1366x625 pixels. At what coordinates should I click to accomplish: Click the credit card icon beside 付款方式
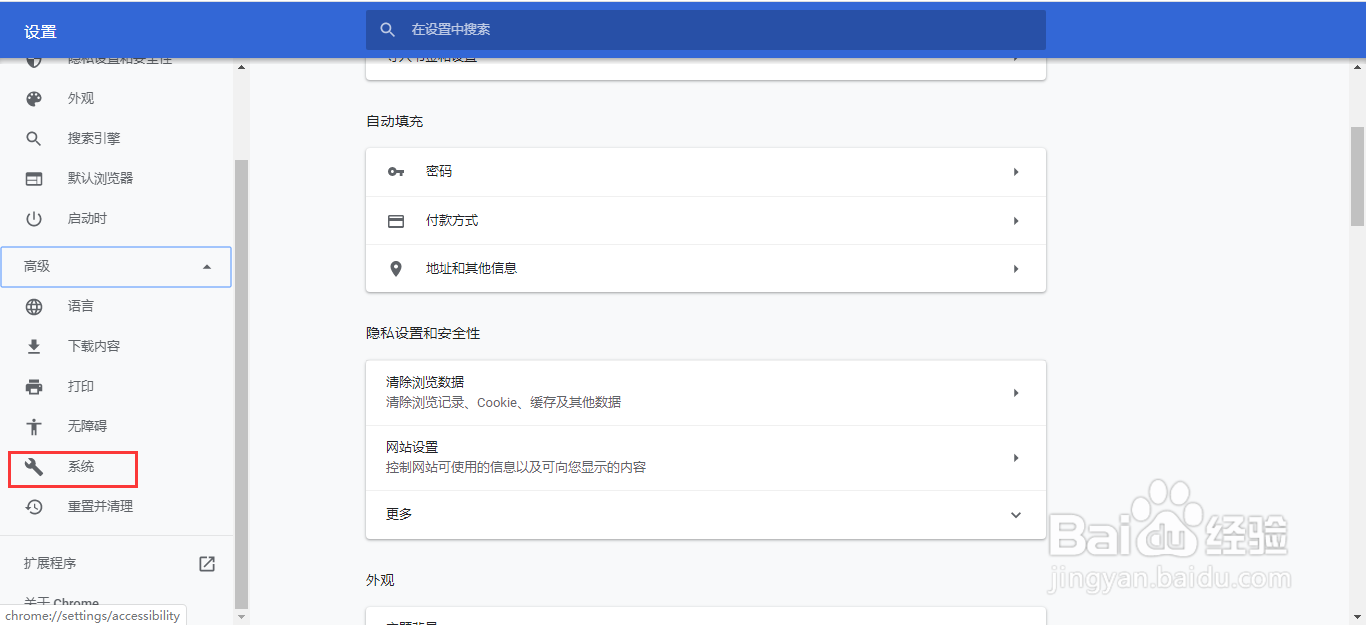[395, 220]
